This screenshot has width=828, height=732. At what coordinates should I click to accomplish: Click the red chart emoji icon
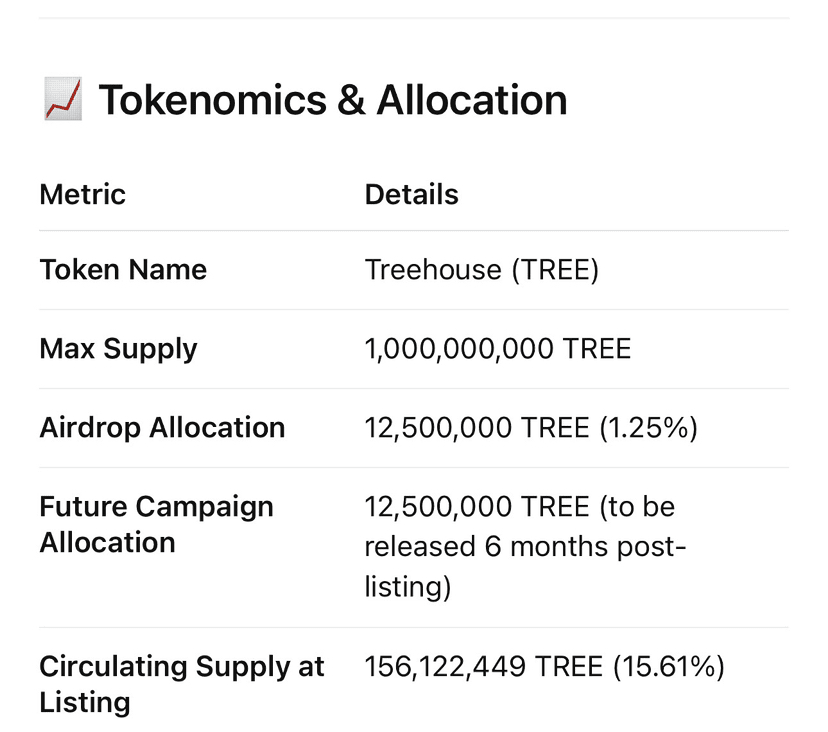click(x=62, y=101)
